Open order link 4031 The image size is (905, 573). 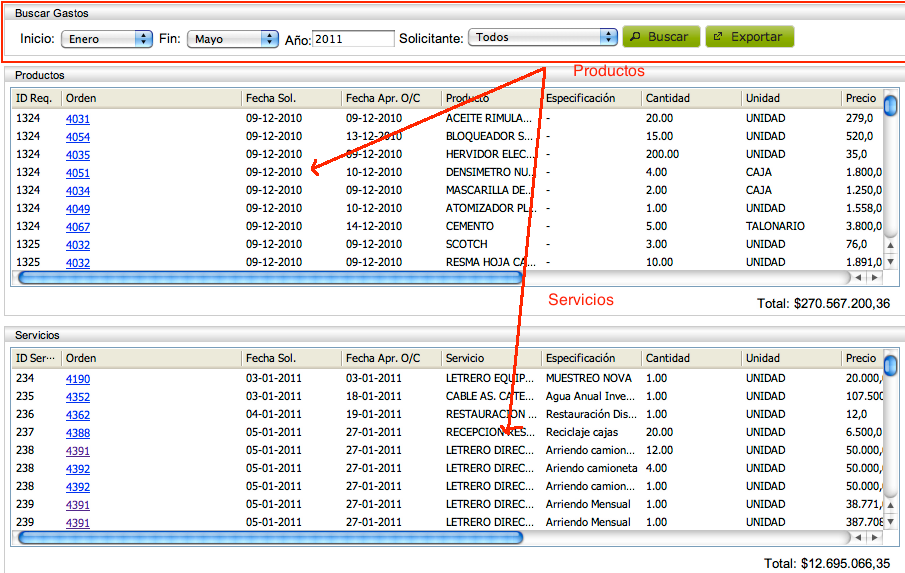pyautogui.click(x=78, y=119)
